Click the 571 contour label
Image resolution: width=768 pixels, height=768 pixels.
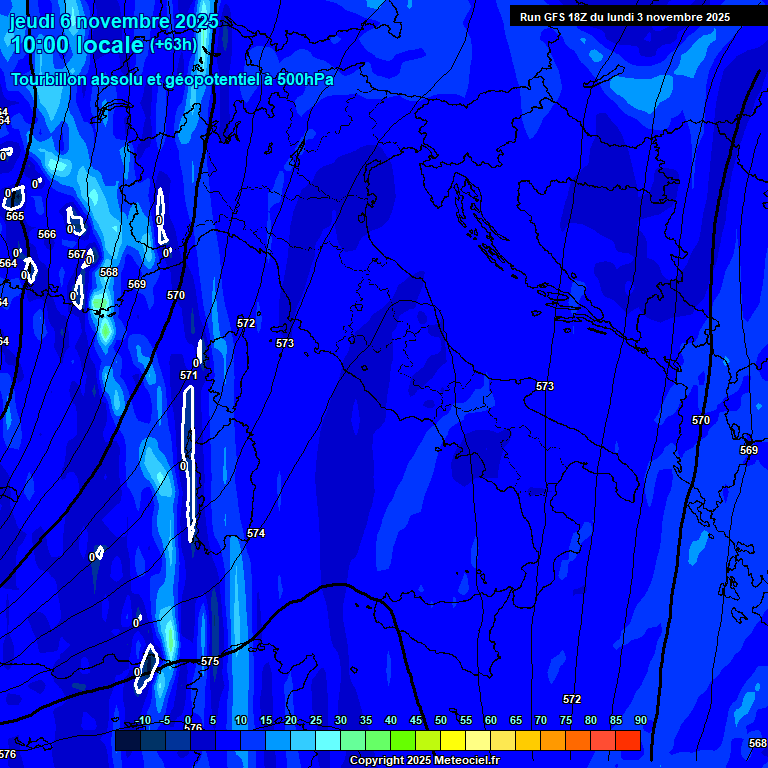click(x=189, y=375)
